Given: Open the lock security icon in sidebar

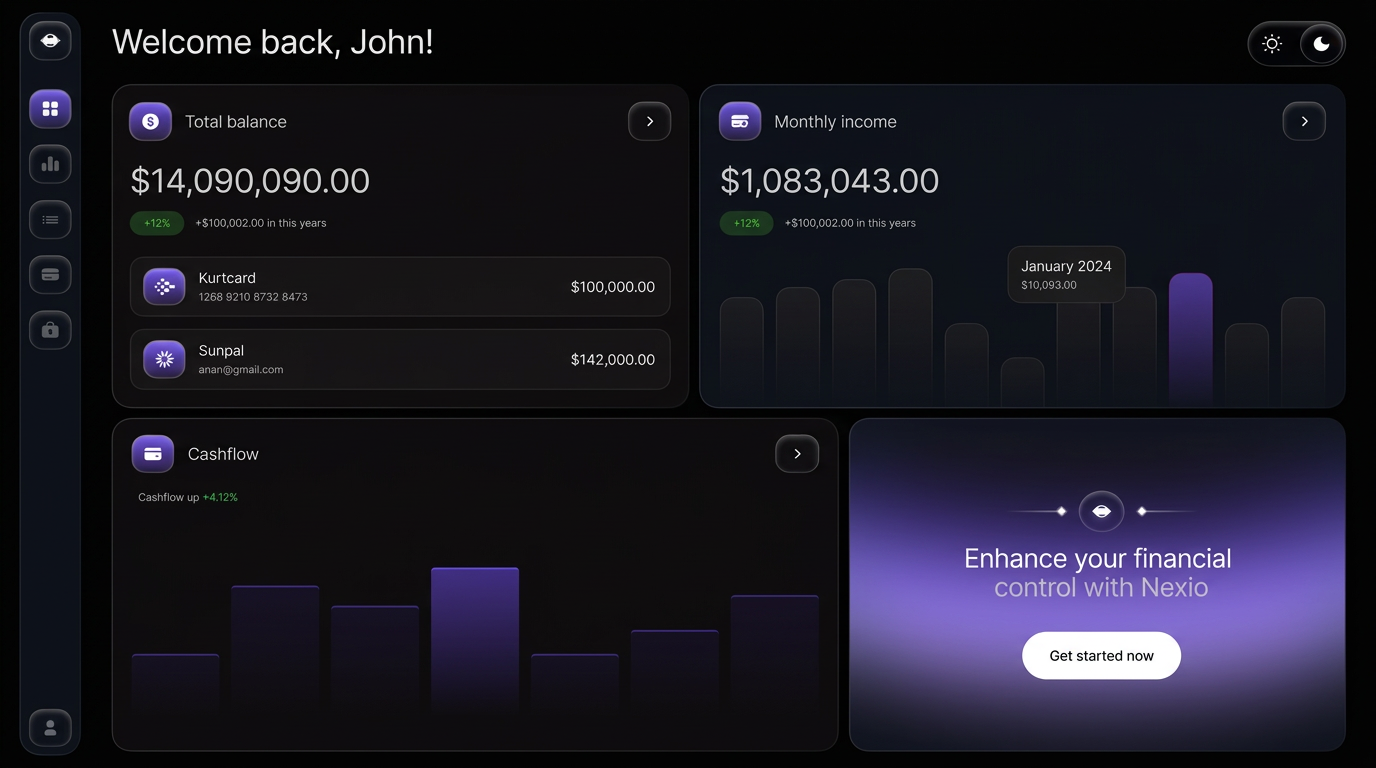Looking at the screenshot, I should pyautogui.click(x=50, y=329).
